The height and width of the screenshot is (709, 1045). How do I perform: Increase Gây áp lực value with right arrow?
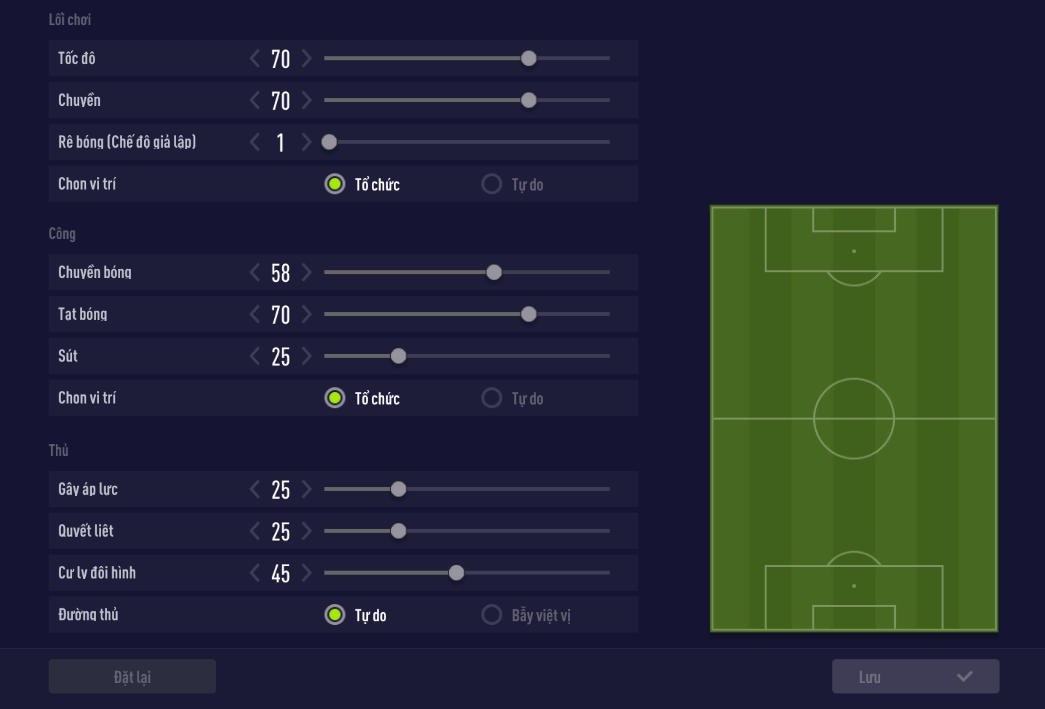[x=306, y=490]
